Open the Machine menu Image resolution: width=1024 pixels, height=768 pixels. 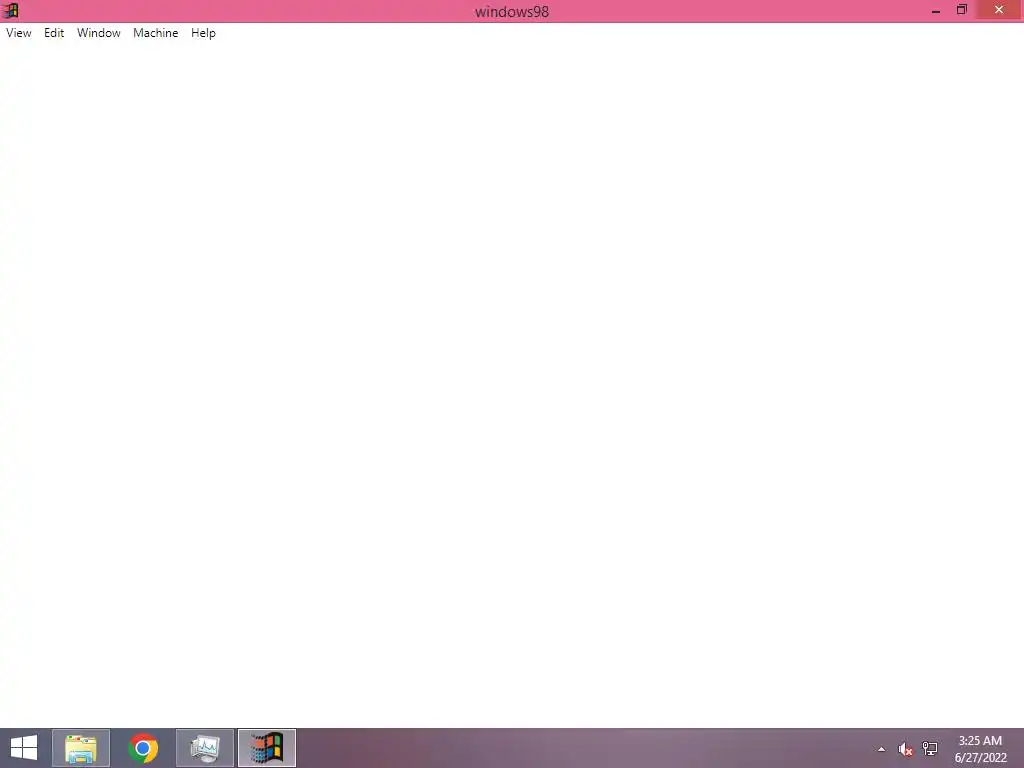[155, 33]
